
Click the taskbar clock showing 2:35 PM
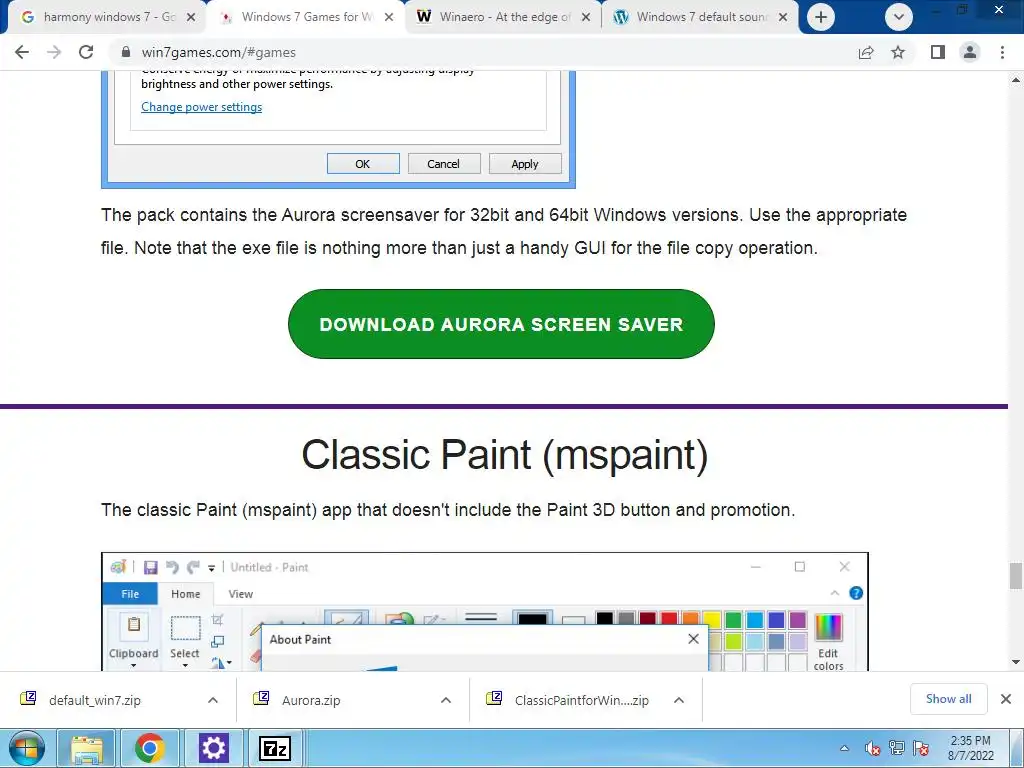click(970, 748)
